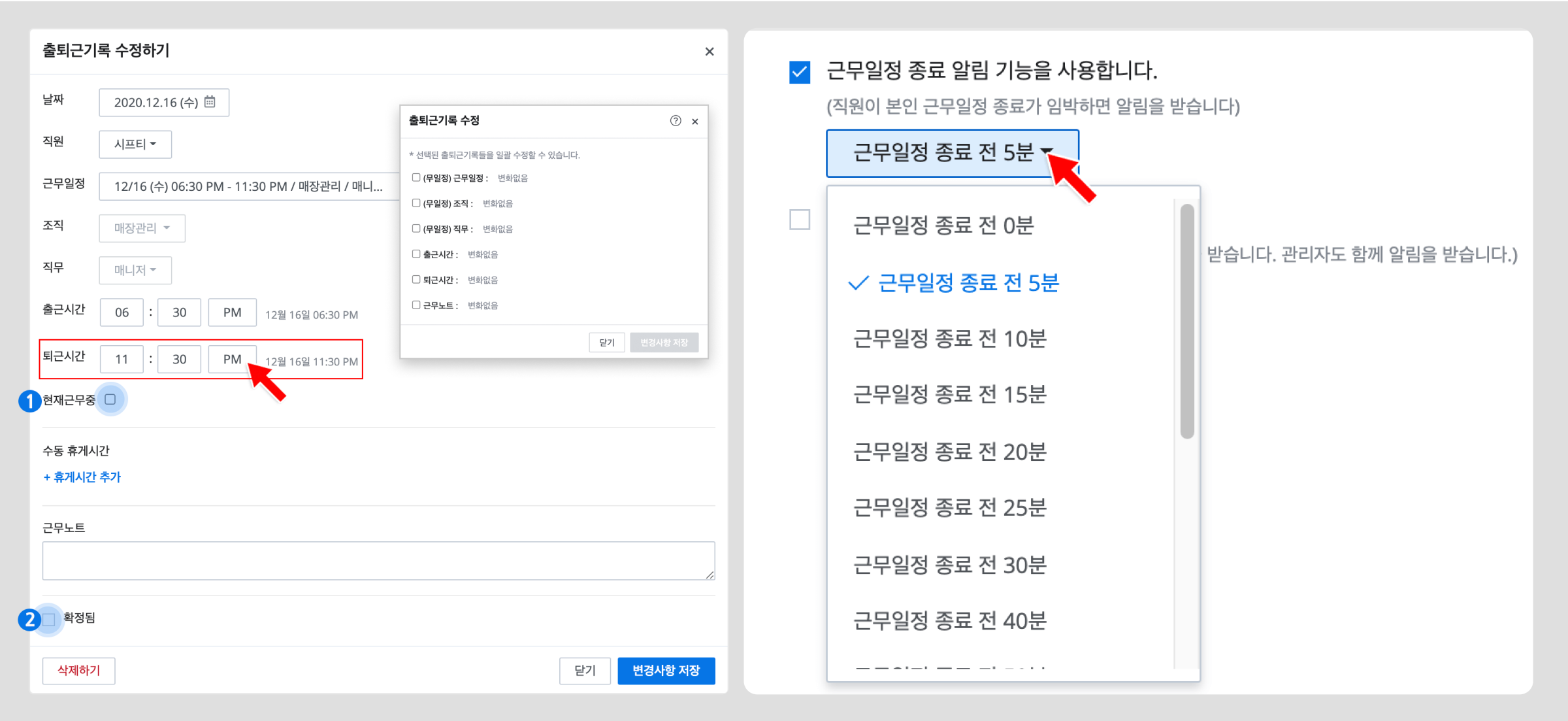This screenshot has width=1568, height=721.
Task: Click the 휴게시간 추가 link
Action: 82,477
